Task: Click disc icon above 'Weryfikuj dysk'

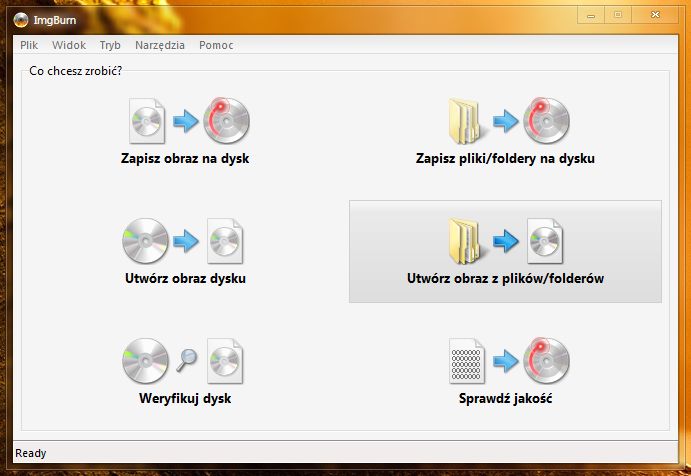Action: (145, 361)
